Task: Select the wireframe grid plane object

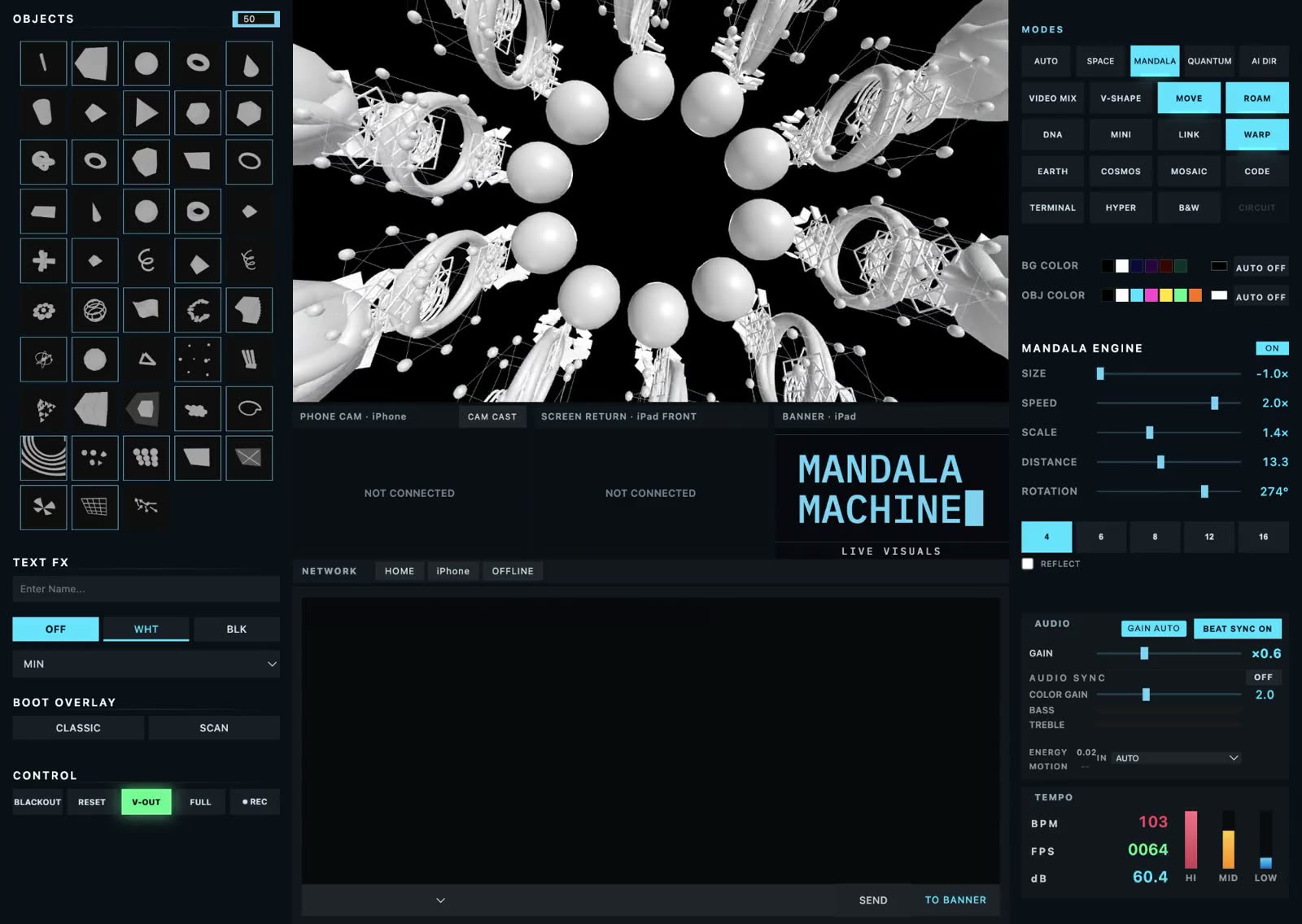Action: click(x=95, y=507)
